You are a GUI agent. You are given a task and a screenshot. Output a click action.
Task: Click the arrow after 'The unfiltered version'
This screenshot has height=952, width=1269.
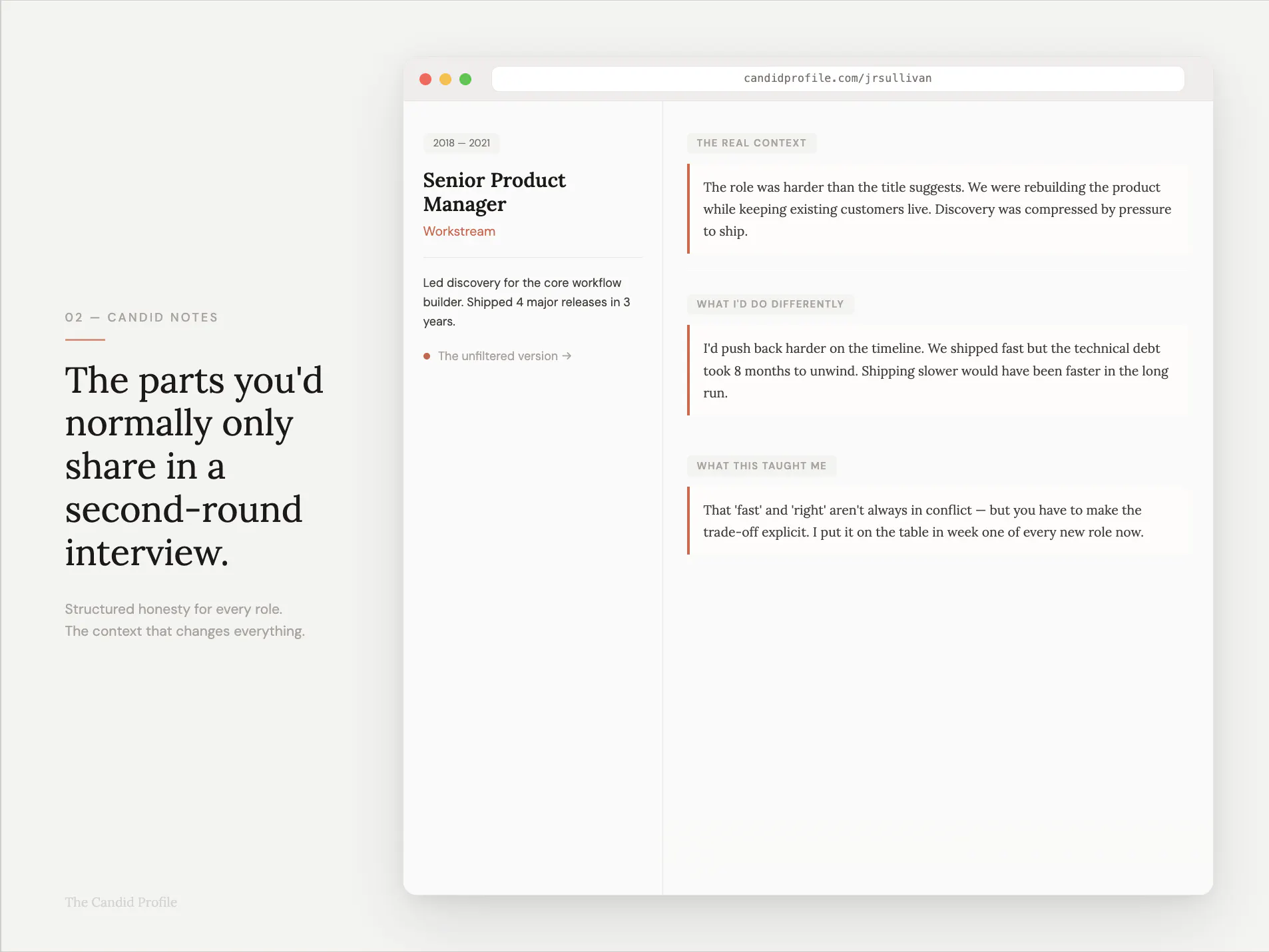coord(567,356)
